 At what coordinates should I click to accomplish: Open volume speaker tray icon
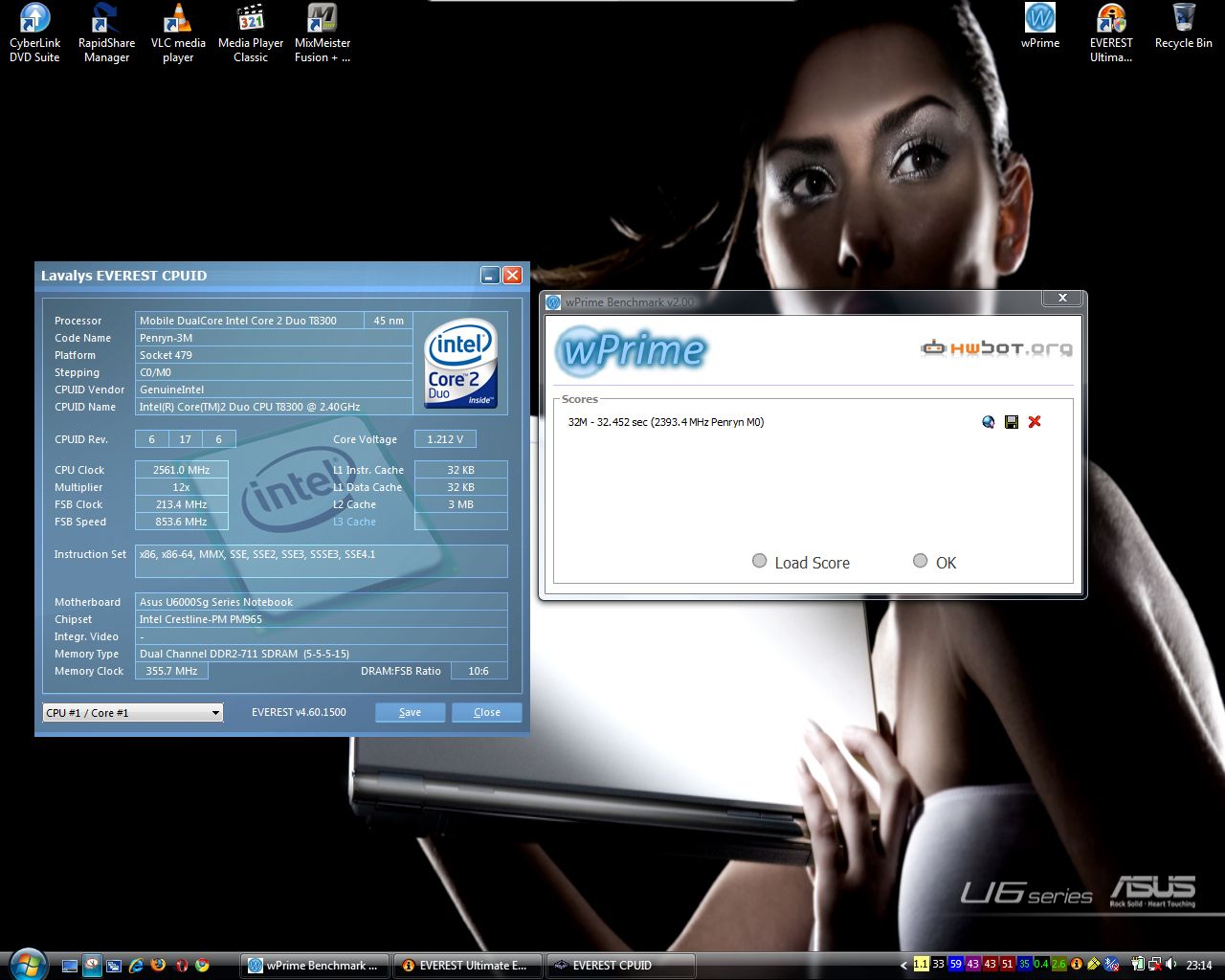click(x=1170, y=965)
